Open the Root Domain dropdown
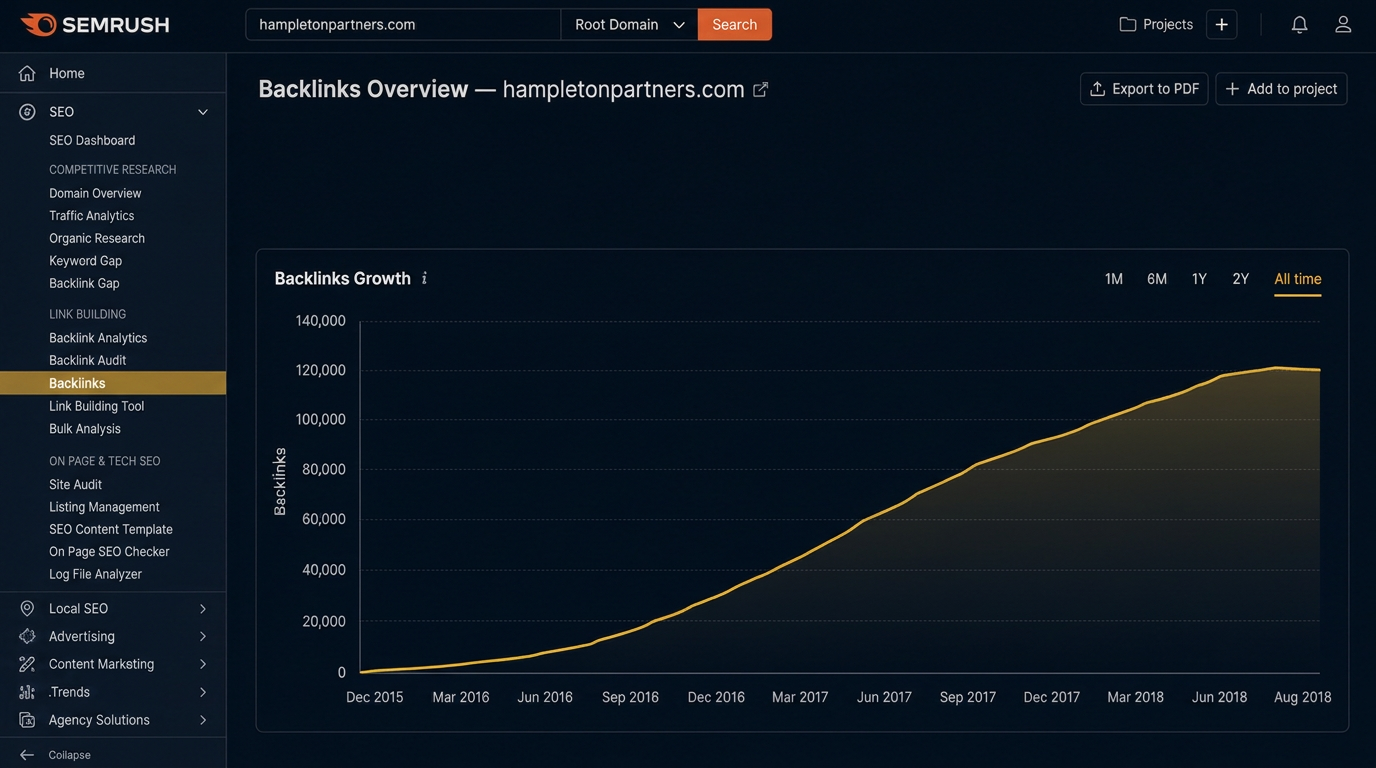This screenshot has height=768, width=1376. 629,25
